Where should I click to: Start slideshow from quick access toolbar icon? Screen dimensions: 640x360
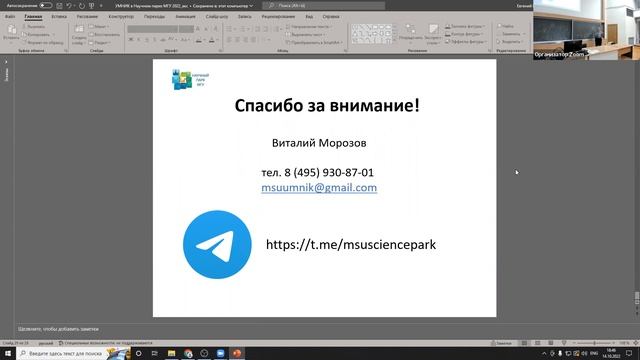click(x=91, y=6)
